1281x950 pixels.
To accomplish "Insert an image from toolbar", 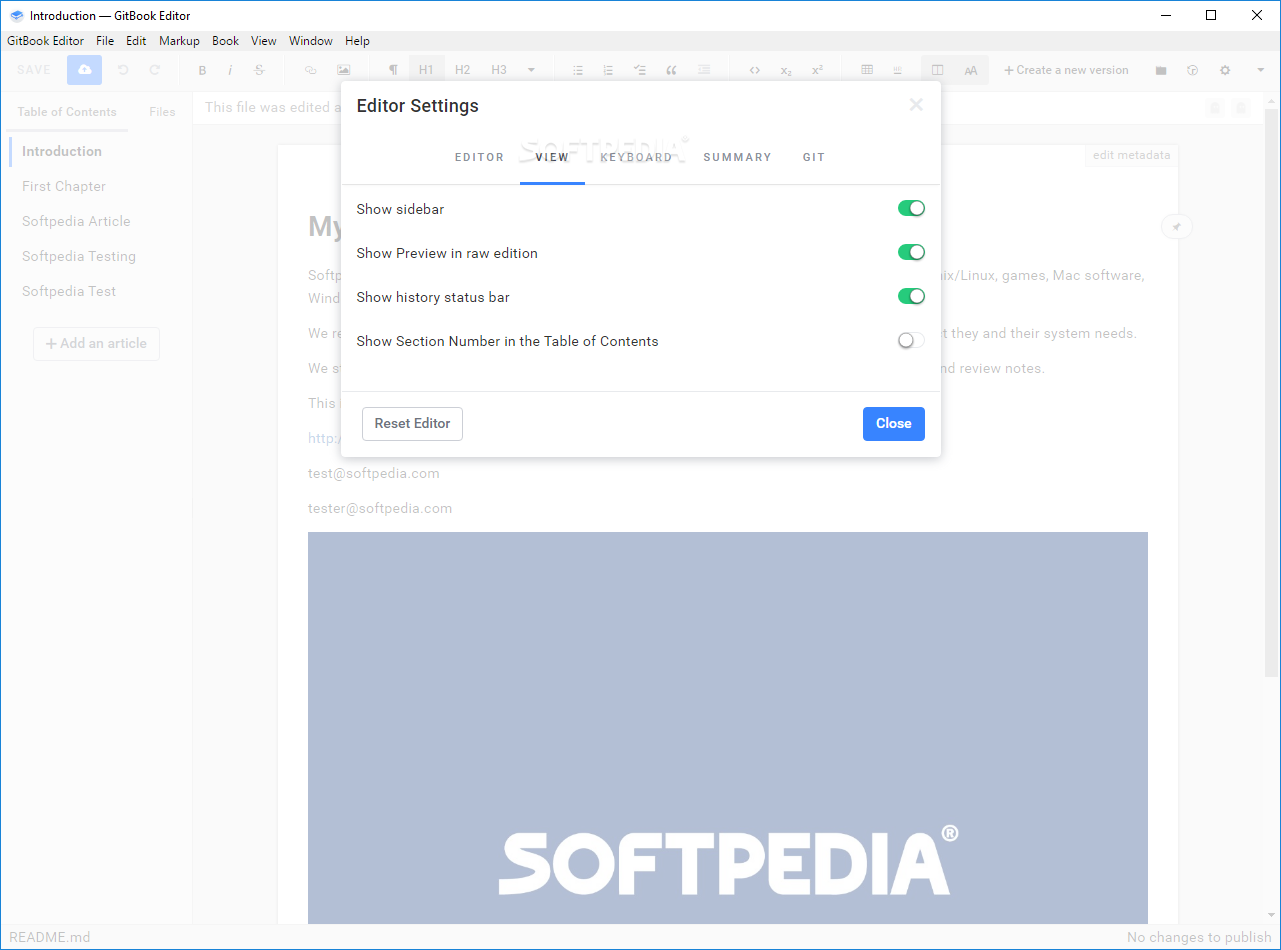I will pyautogui.click(x=344, y=70).
